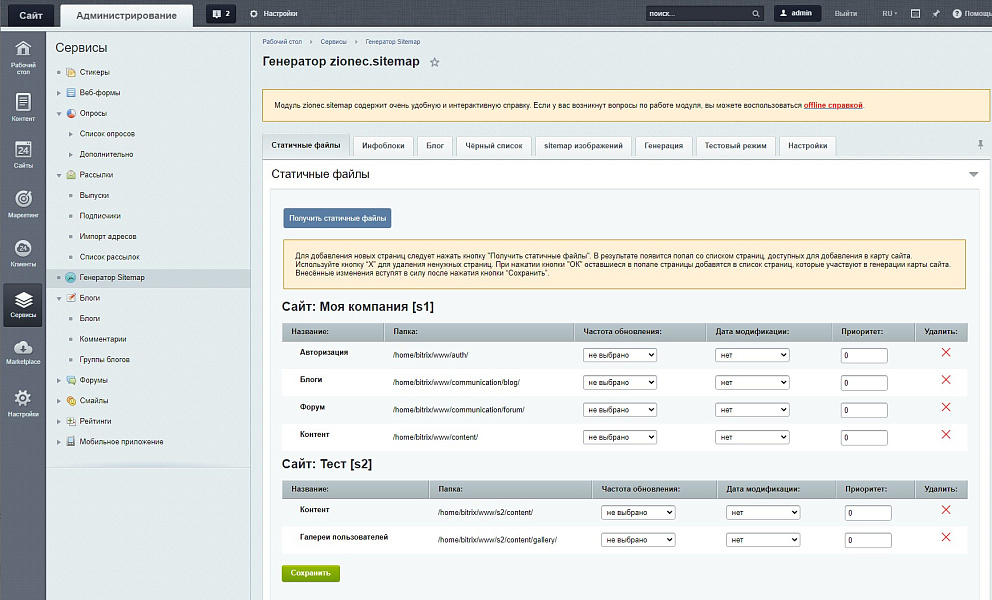Open the Настройки gear icon in sidebar
Image resolution: width=992 pixels, height=600 pixels.
pyautogui.click(x=23, y=403)
